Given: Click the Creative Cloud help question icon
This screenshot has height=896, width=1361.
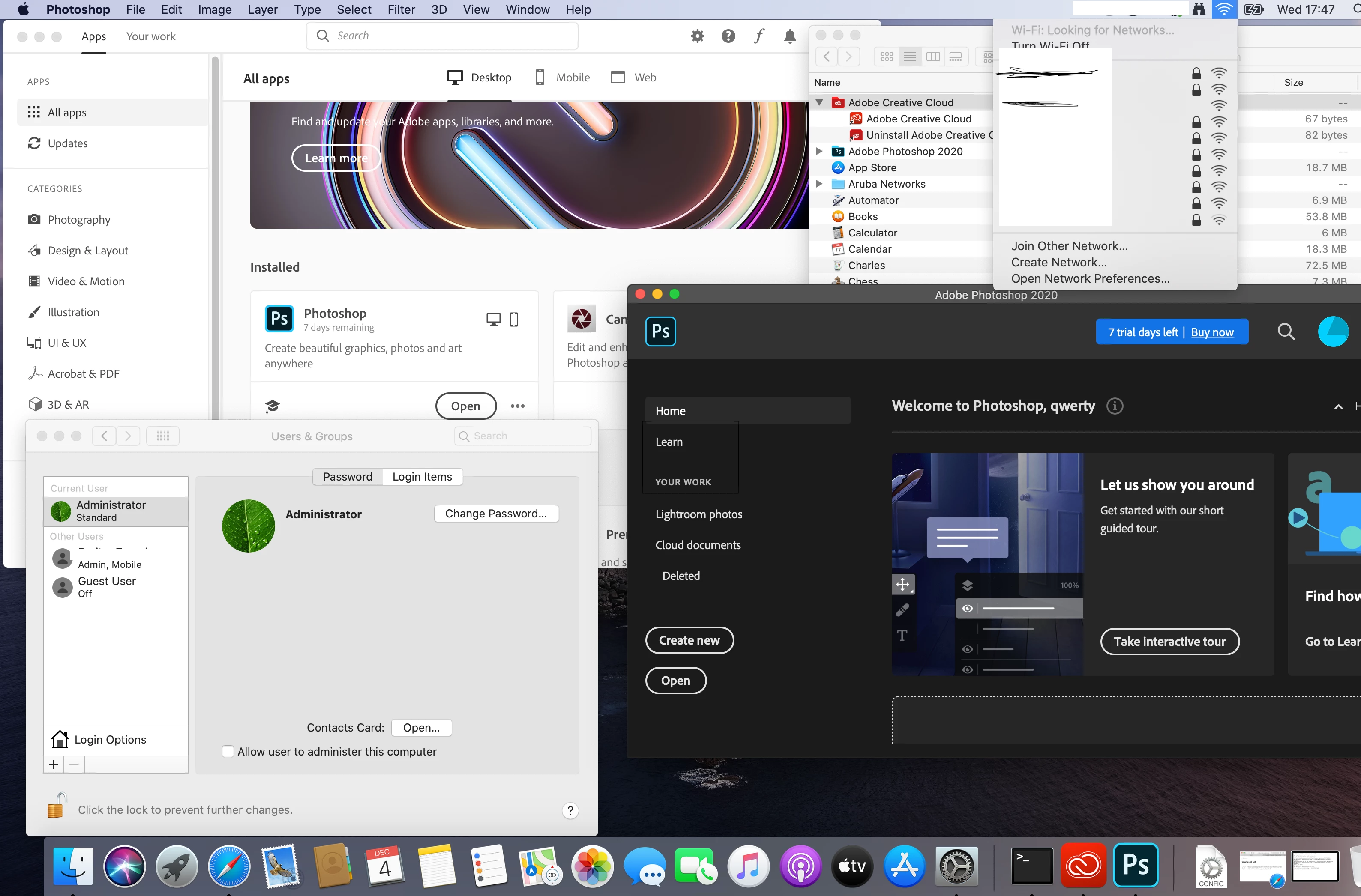Looking at the screenshot, I should 728,36.
